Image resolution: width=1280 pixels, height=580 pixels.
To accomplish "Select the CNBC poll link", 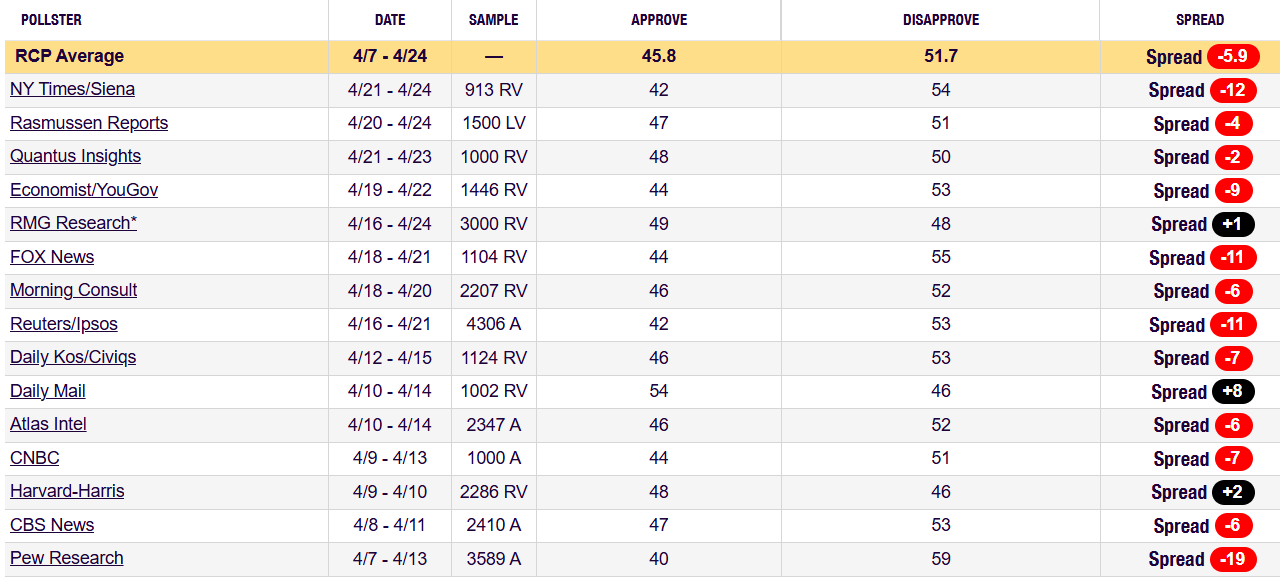I will (35, 458).
